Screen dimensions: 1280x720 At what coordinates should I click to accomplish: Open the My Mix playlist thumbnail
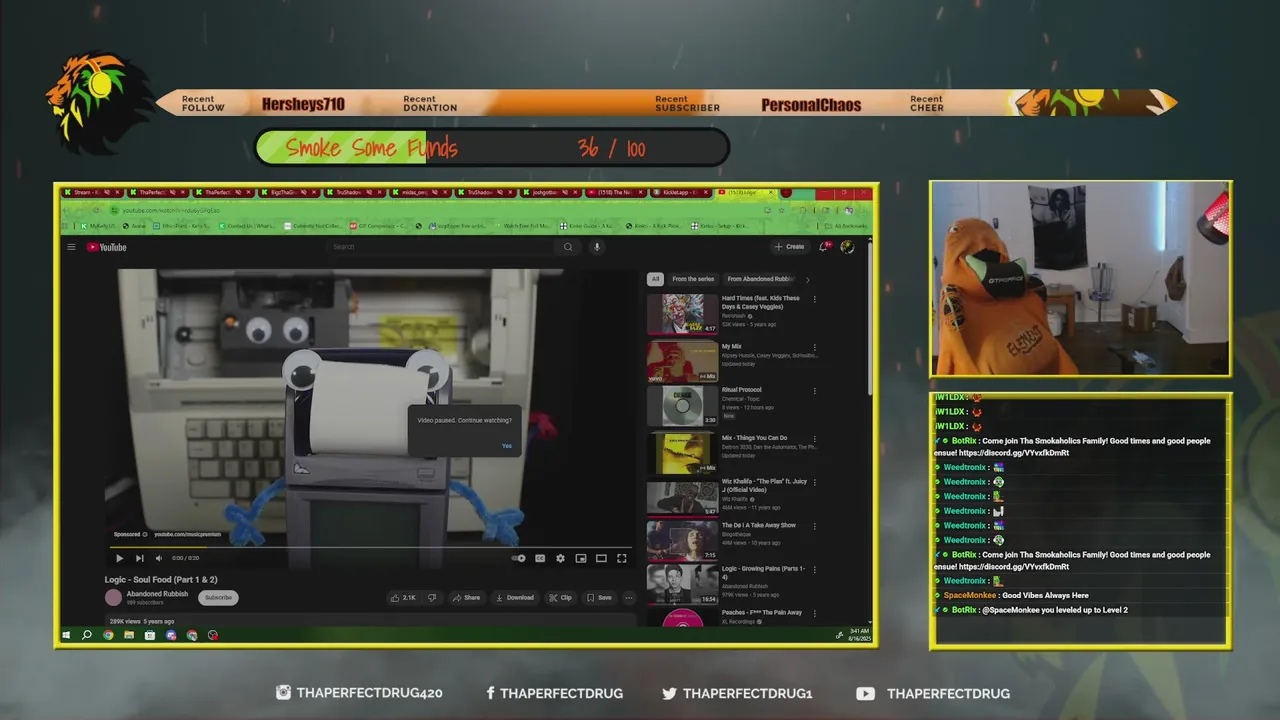click(x=682, y=361)
